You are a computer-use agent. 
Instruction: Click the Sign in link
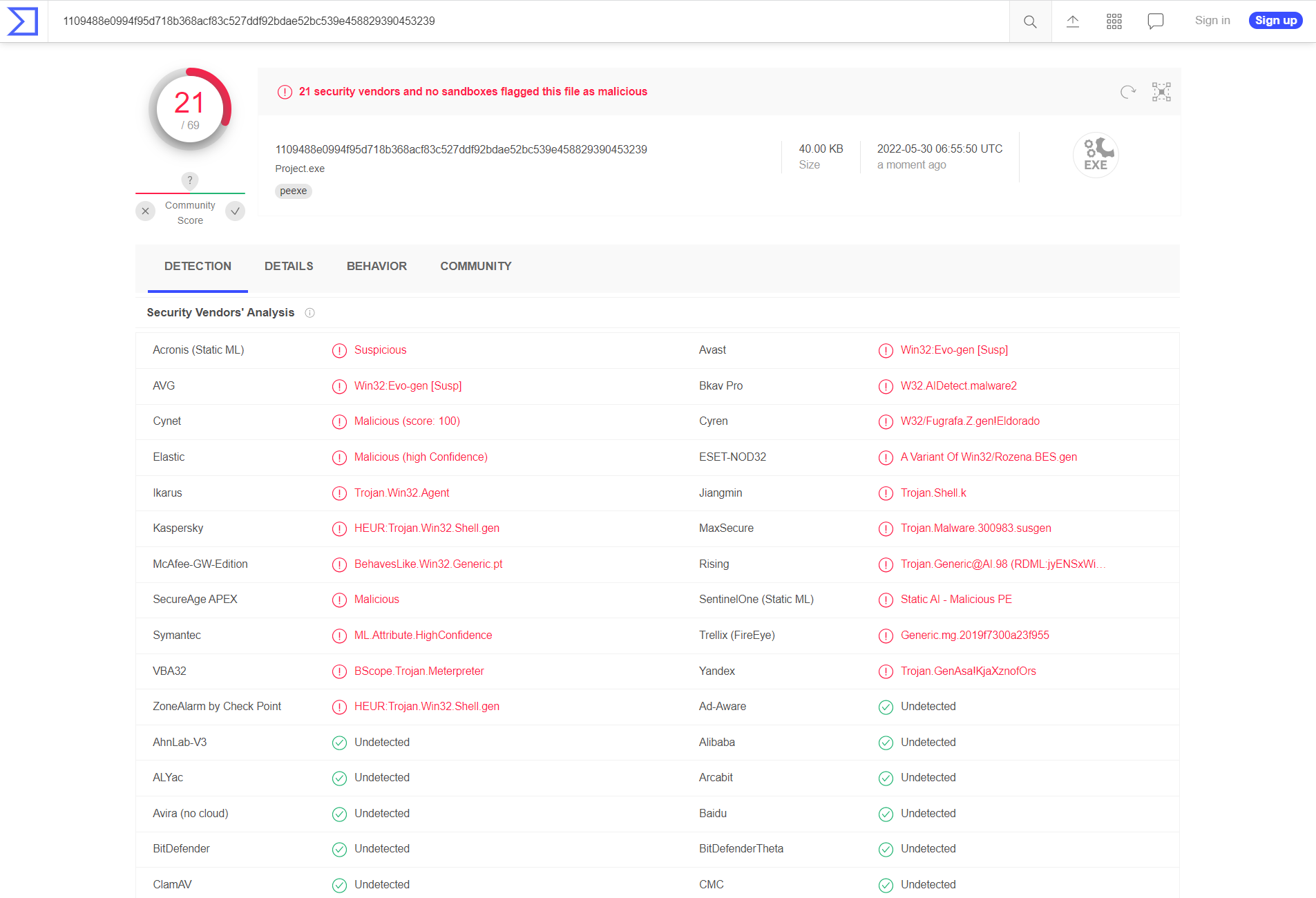pyautogui.click(x=1212, y=21)
